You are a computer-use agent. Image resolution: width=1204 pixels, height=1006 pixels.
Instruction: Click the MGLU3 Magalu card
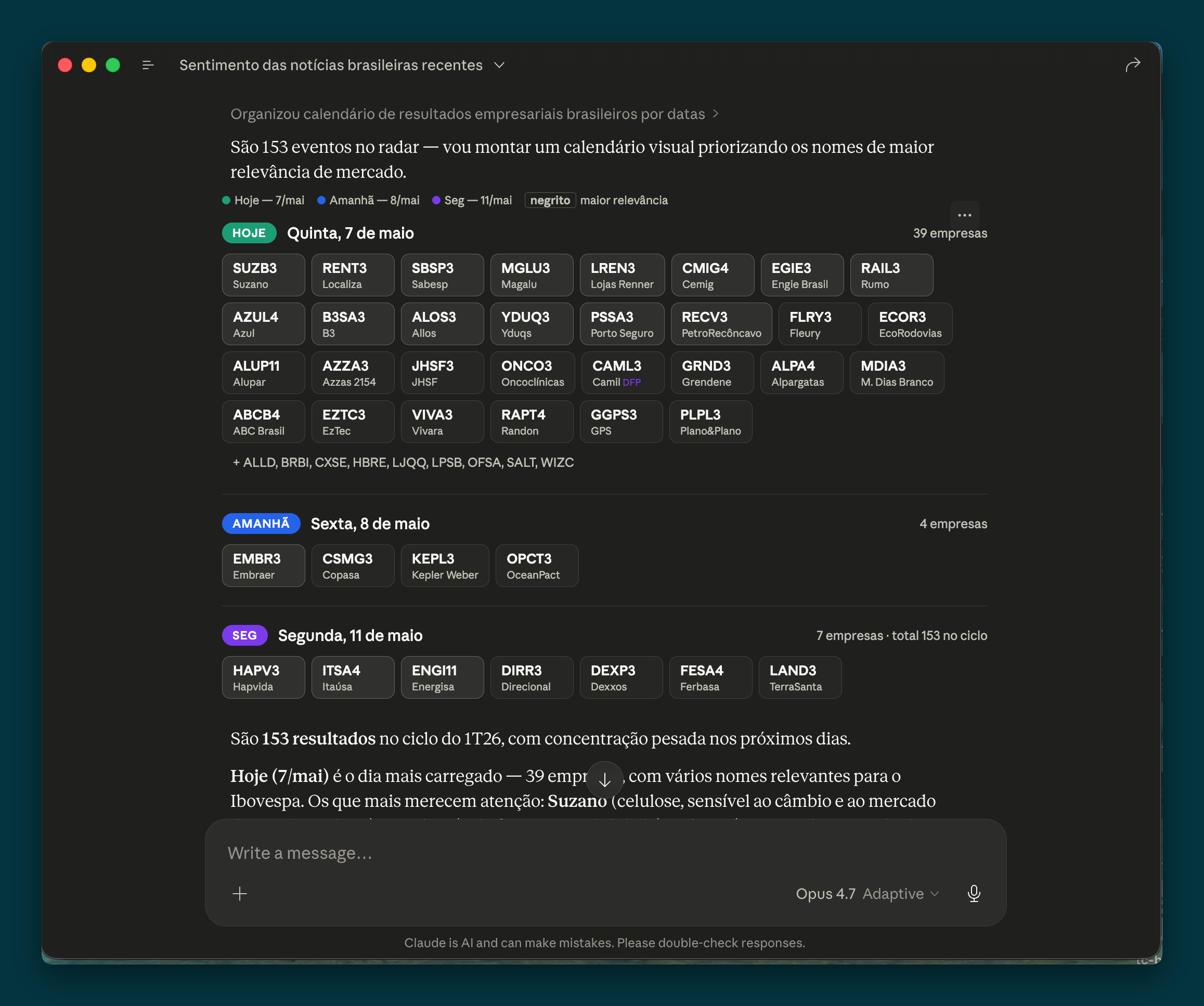tap(532, 275)
